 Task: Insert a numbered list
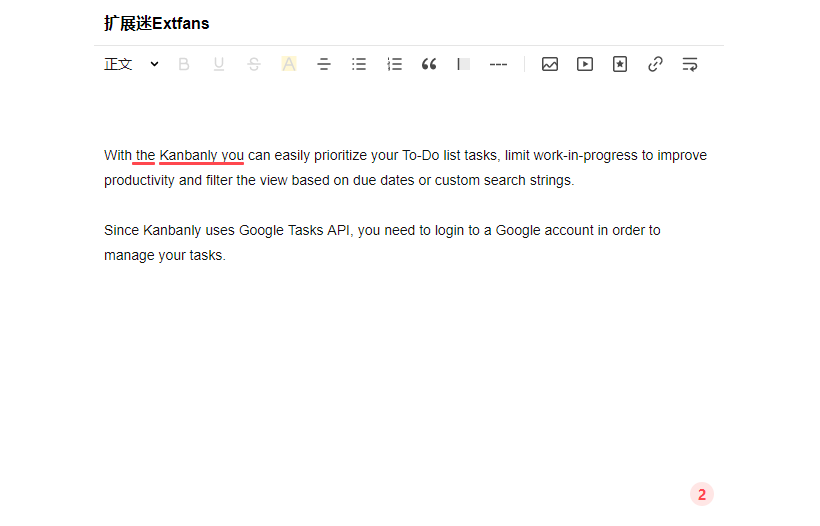(394, 64)
